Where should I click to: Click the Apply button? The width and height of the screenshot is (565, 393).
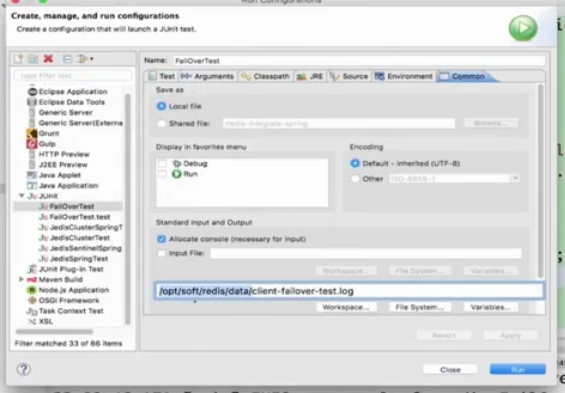tap(511, 335)
